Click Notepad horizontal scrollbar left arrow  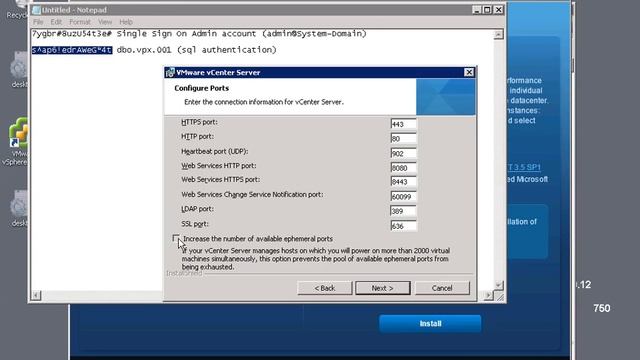[36, 295]
